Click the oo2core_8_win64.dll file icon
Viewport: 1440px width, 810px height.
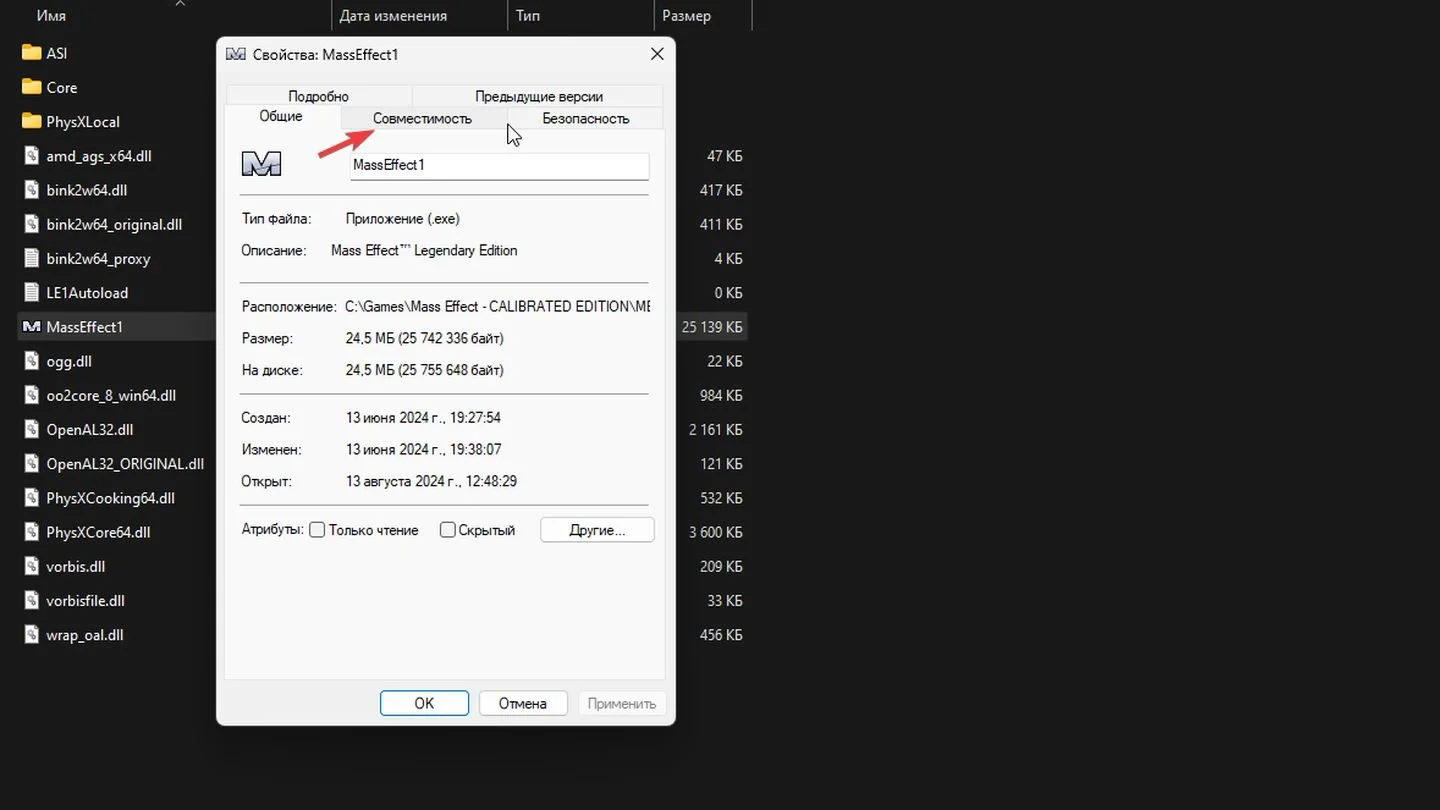tap(31, 395)
